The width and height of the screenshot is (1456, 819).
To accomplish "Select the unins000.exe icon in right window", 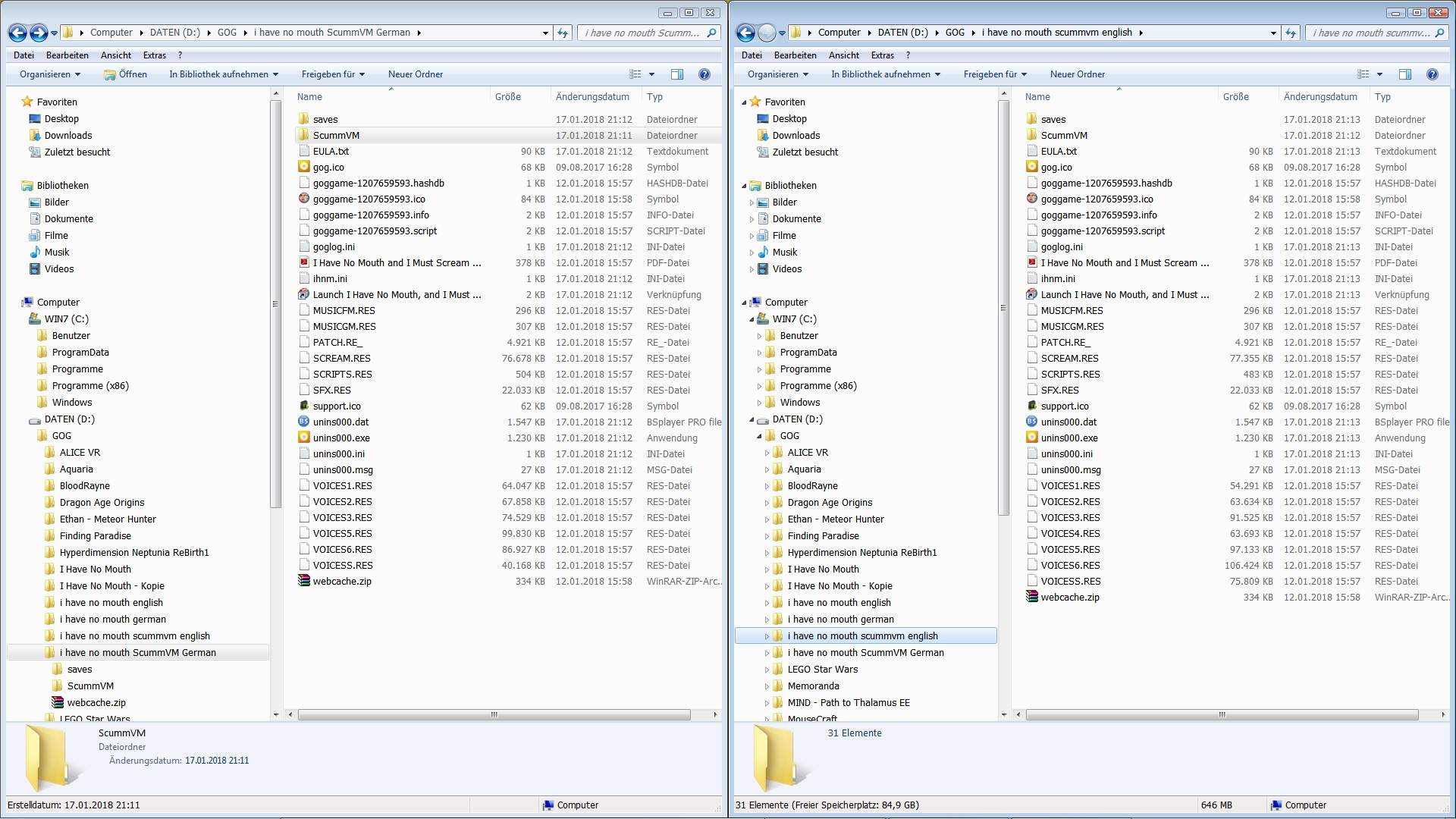I will pos(1032,438).
